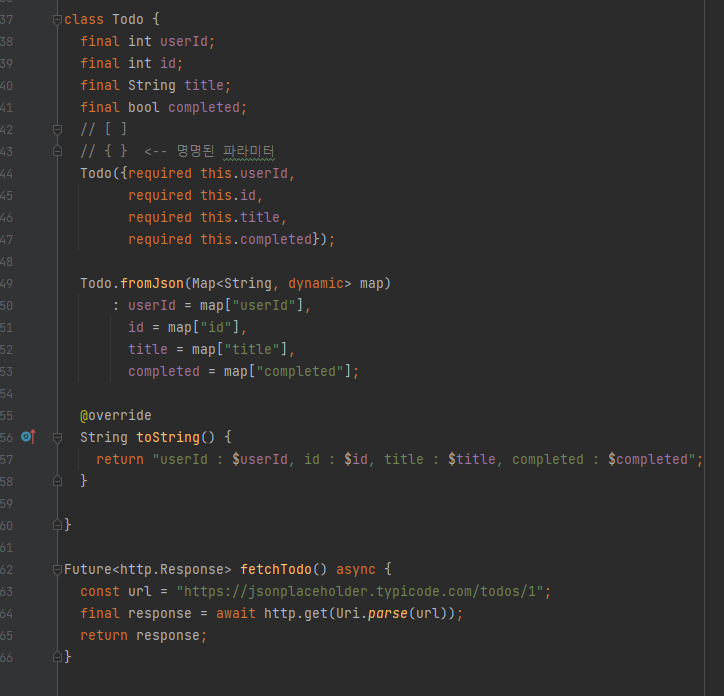Click the "userId" string key in map lookup
The width and height of the screenshot is (724, 696).
(264, 305)
